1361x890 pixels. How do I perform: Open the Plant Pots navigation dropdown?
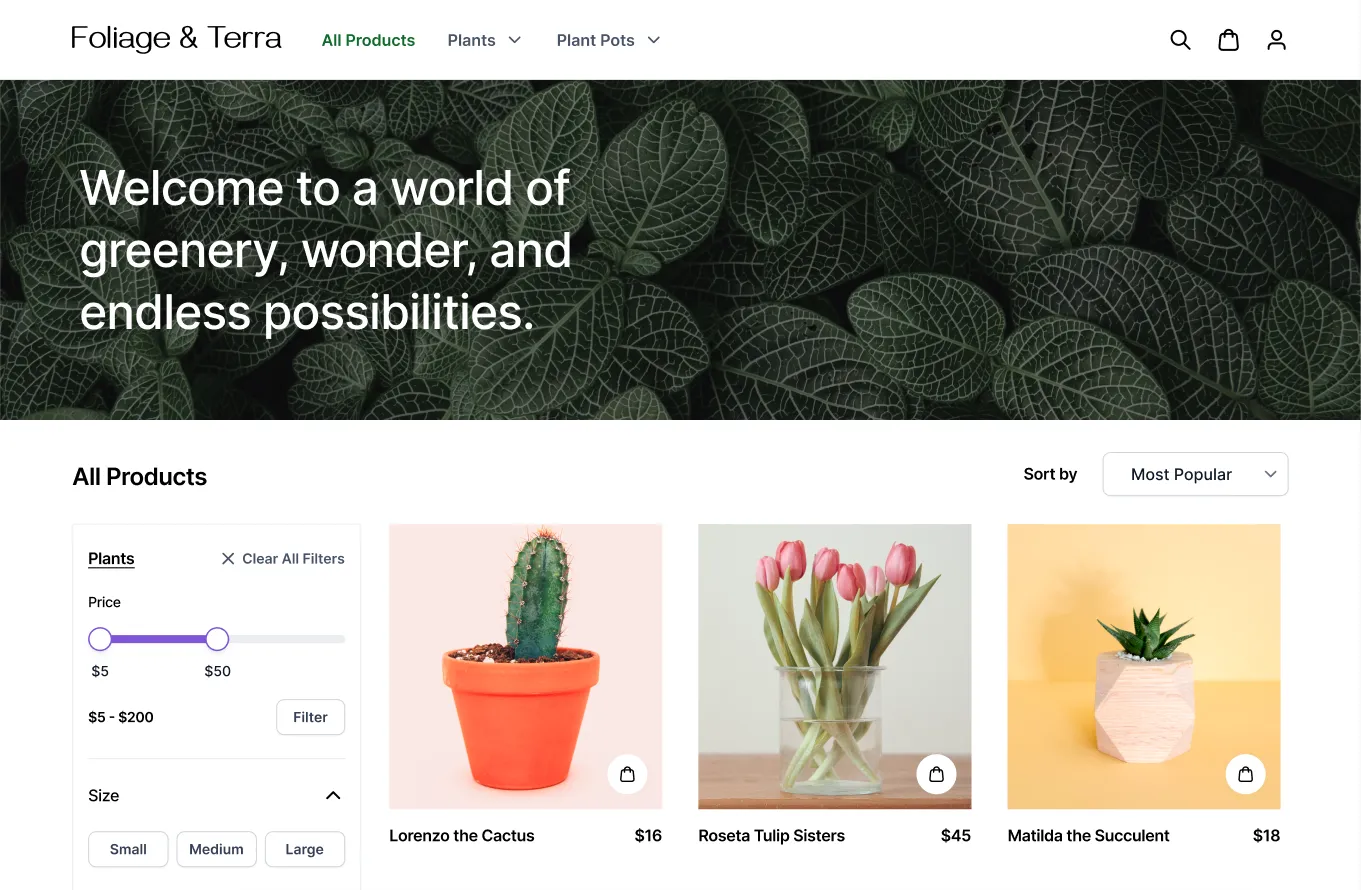point(608,40)
